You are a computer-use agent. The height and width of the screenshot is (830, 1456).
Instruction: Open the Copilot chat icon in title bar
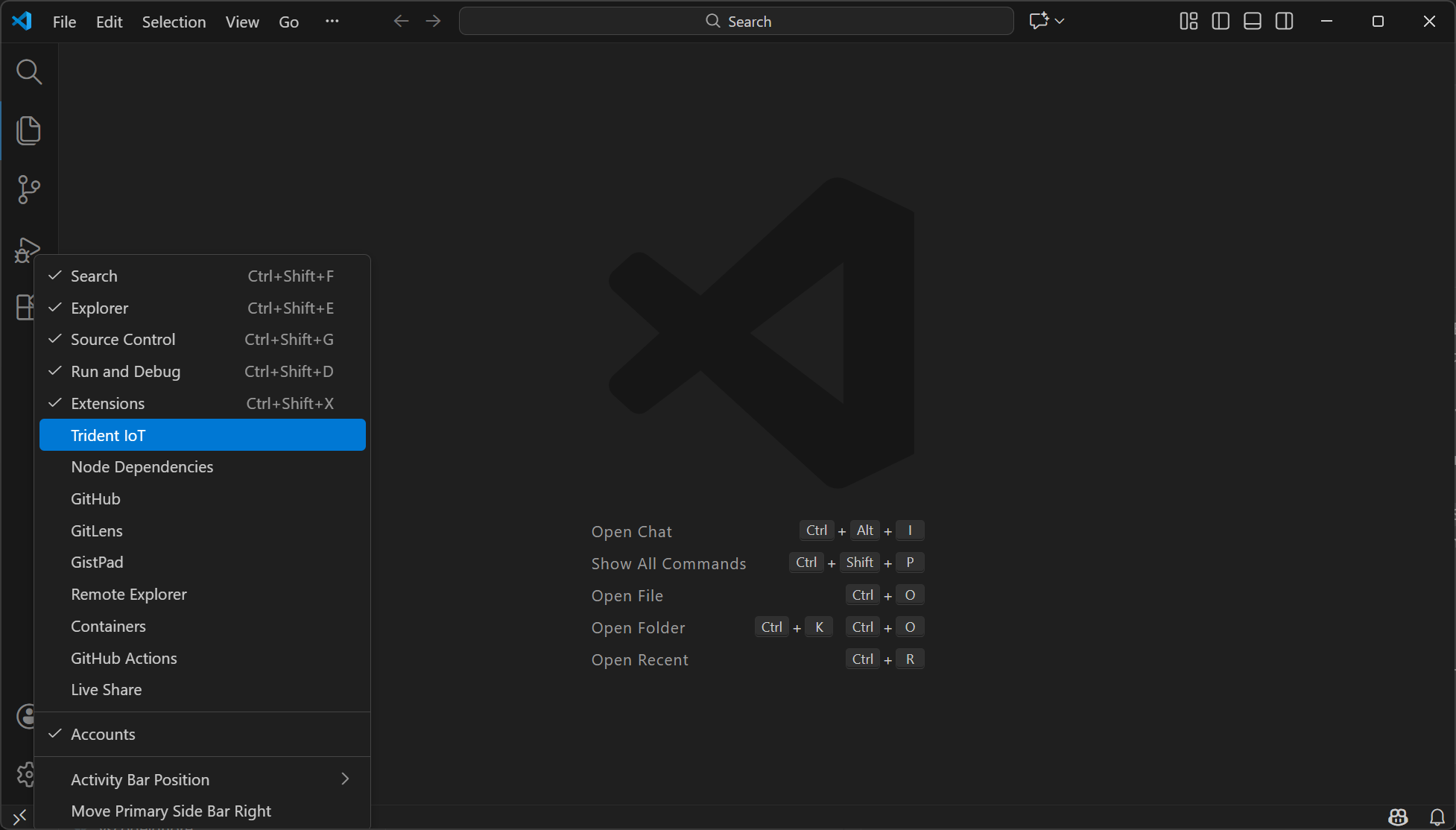pyautogui.click(x=1039, y=21)
